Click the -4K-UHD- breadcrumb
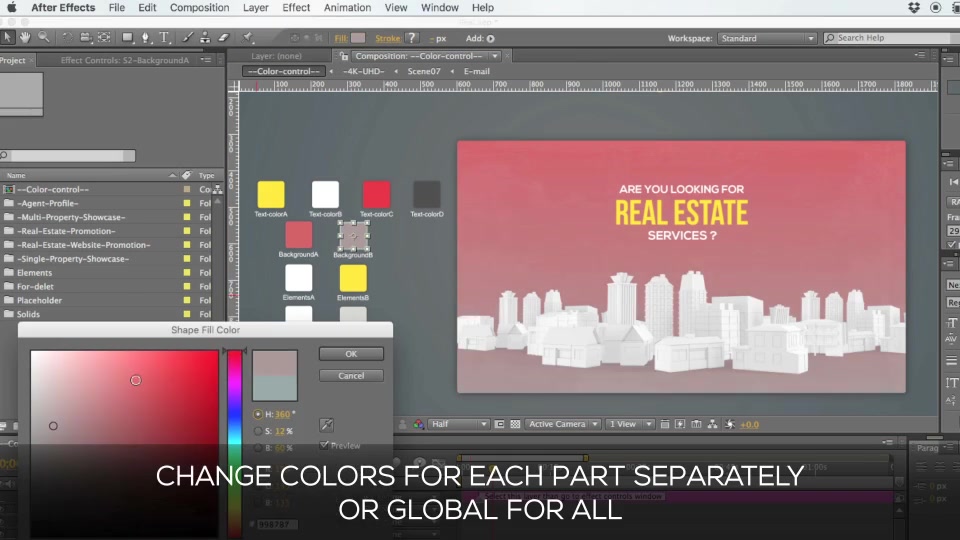 point(364,71)
